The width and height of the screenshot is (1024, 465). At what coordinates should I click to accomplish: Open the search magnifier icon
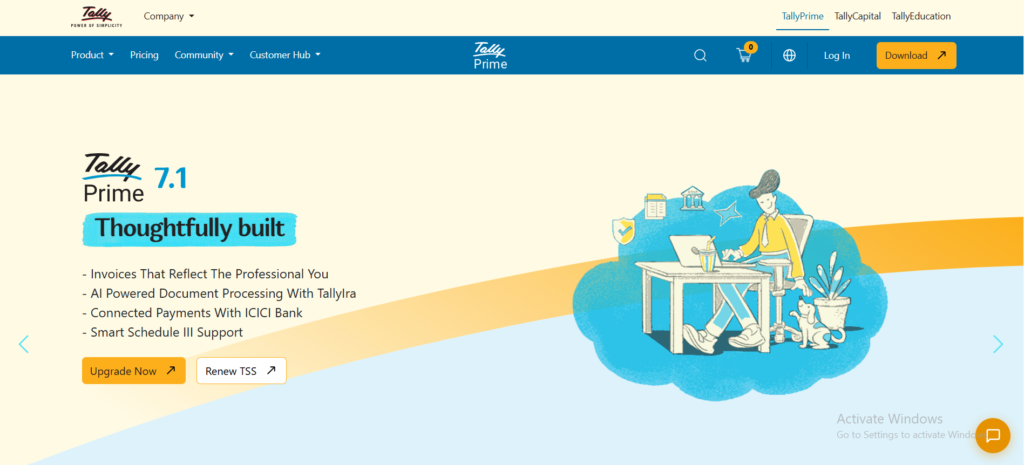[x=700, y=56]
